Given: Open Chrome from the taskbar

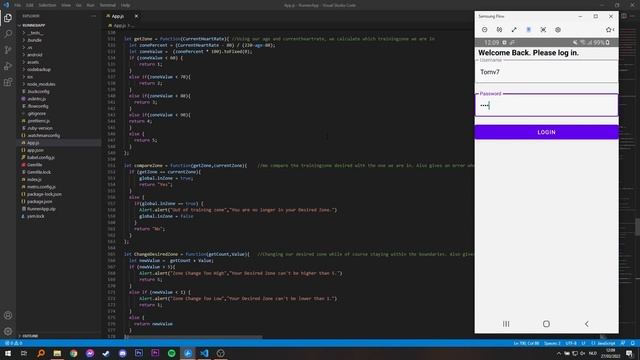Looking at the screenshot, I should click(x=73, y=353).
